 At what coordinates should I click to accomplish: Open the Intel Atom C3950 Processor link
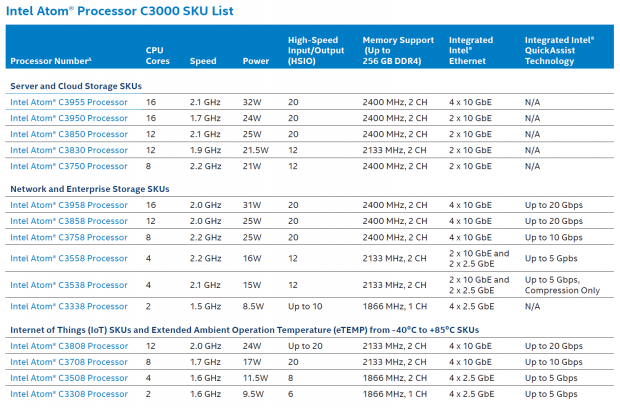tap(69, 118)
